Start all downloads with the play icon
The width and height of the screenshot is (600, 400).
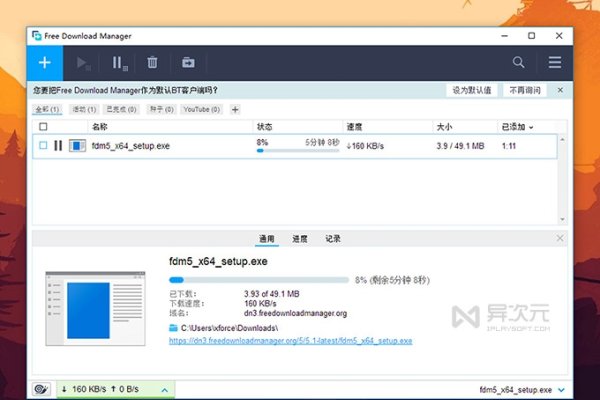click(x=83, y=63)
